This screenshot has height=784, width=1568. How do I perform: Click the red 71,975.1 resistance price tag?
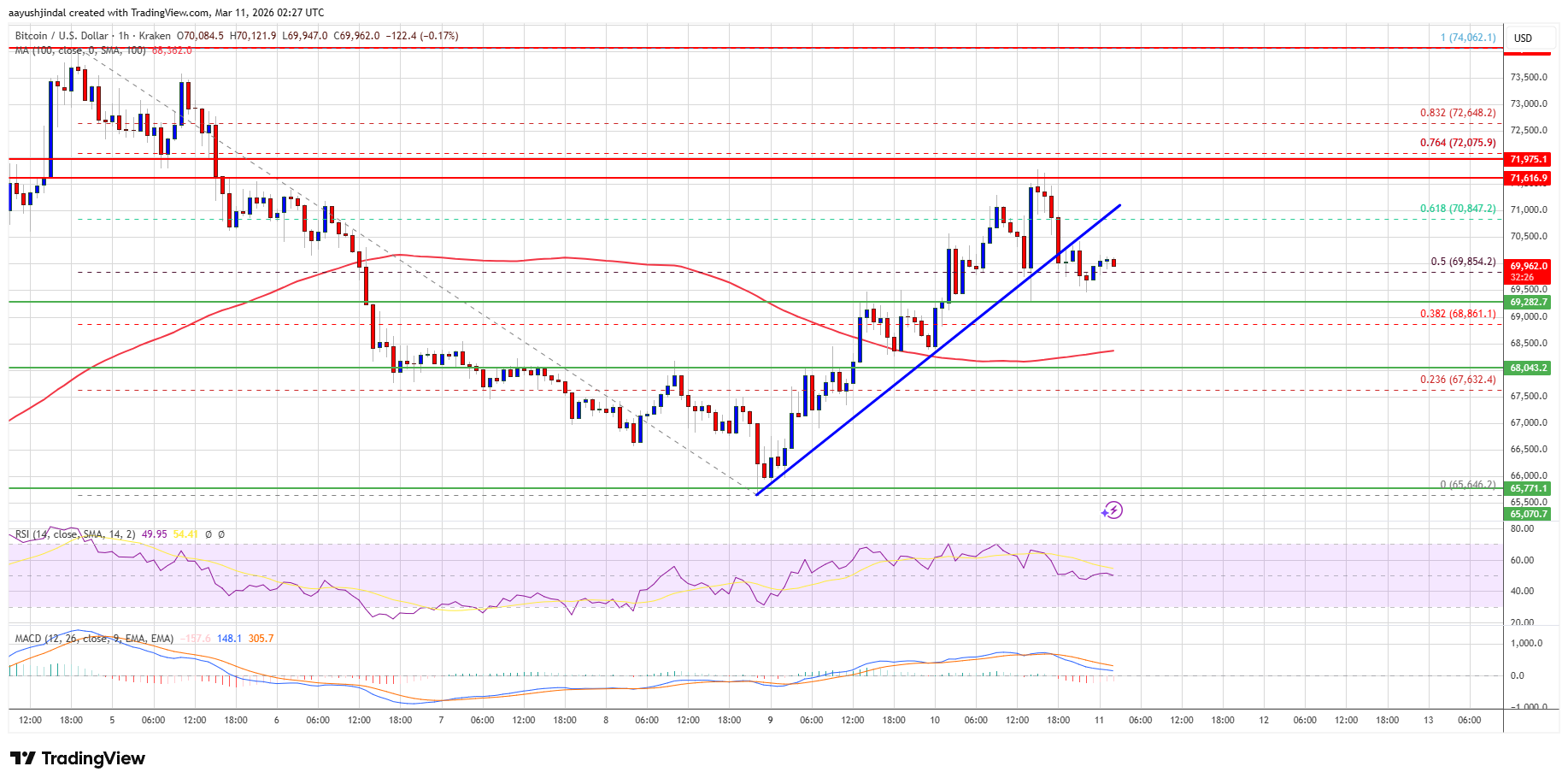(x=1528, y=159)
